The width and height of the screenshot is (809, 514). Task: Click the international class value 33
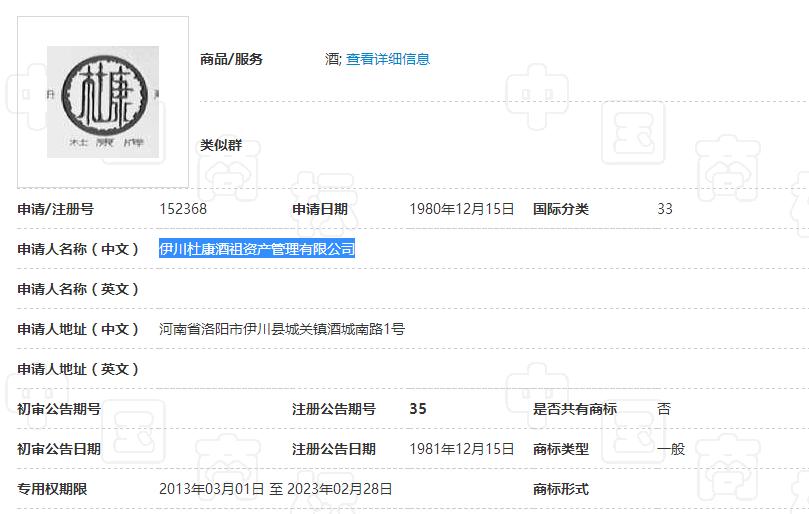click(665, 209)
